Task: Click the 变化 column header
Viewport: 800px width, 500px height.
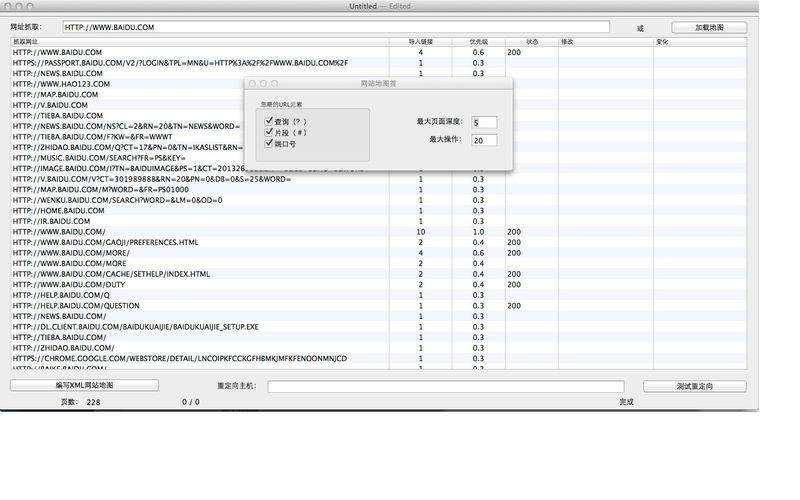Action: click(700, 42)
